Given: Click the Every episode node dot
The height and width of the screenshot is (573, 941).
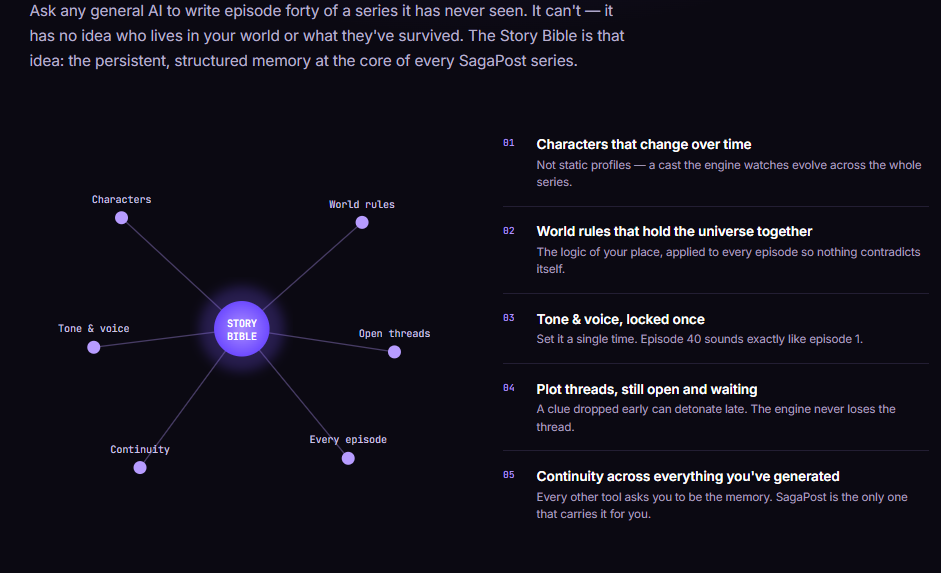Looking at the screenshot, I should click(348, 458).
